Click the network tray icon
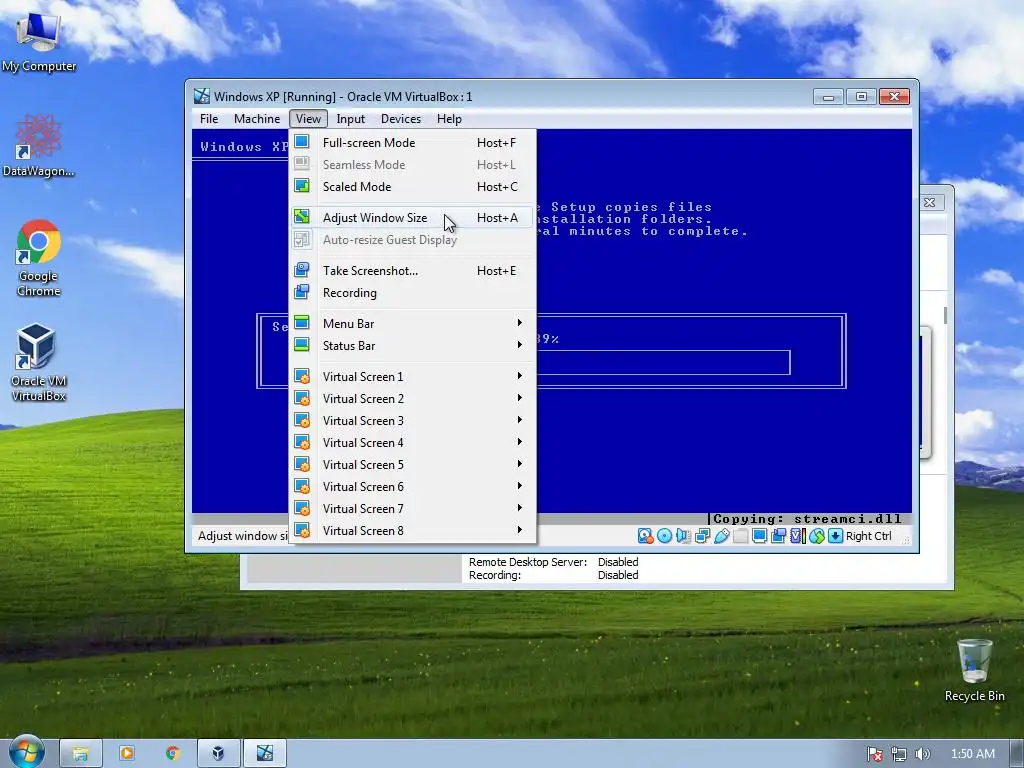The height and width of the screenshot is (768, 1024). click(899, 754)
